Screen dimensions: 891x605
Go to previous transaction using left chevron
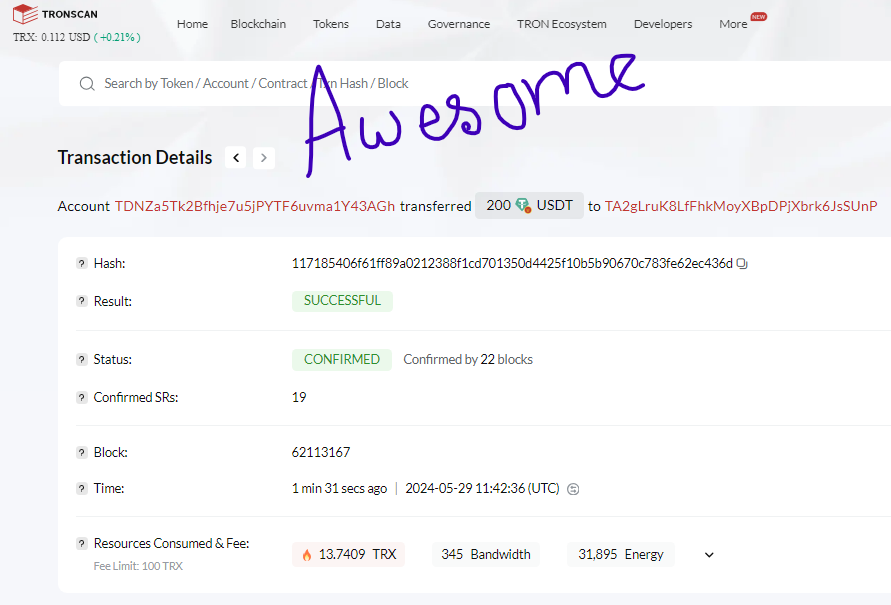tap(236, 158)
